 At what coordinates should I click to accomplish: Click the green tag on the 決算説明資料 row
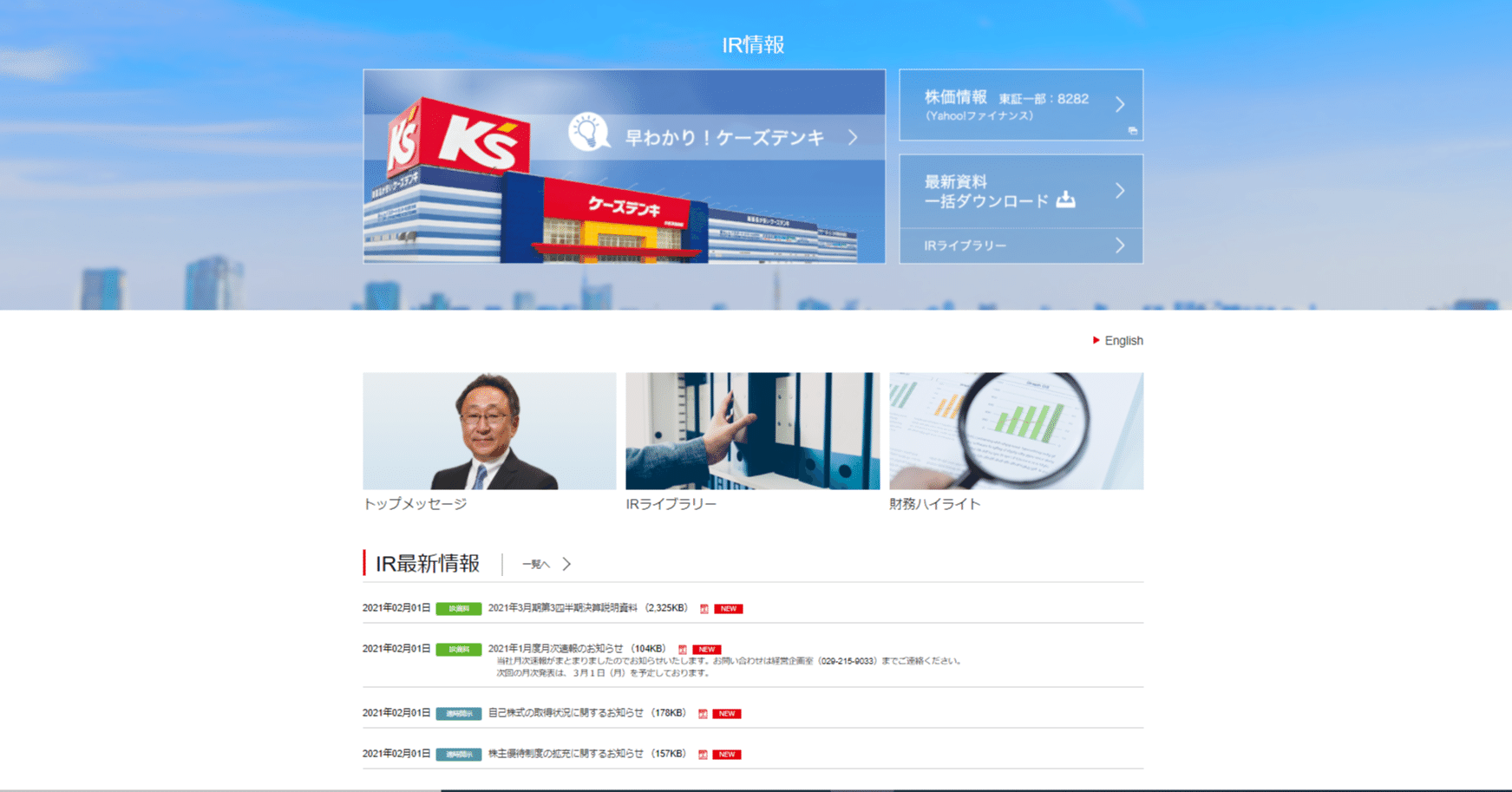pyautogui.click(x=458, y=609)
